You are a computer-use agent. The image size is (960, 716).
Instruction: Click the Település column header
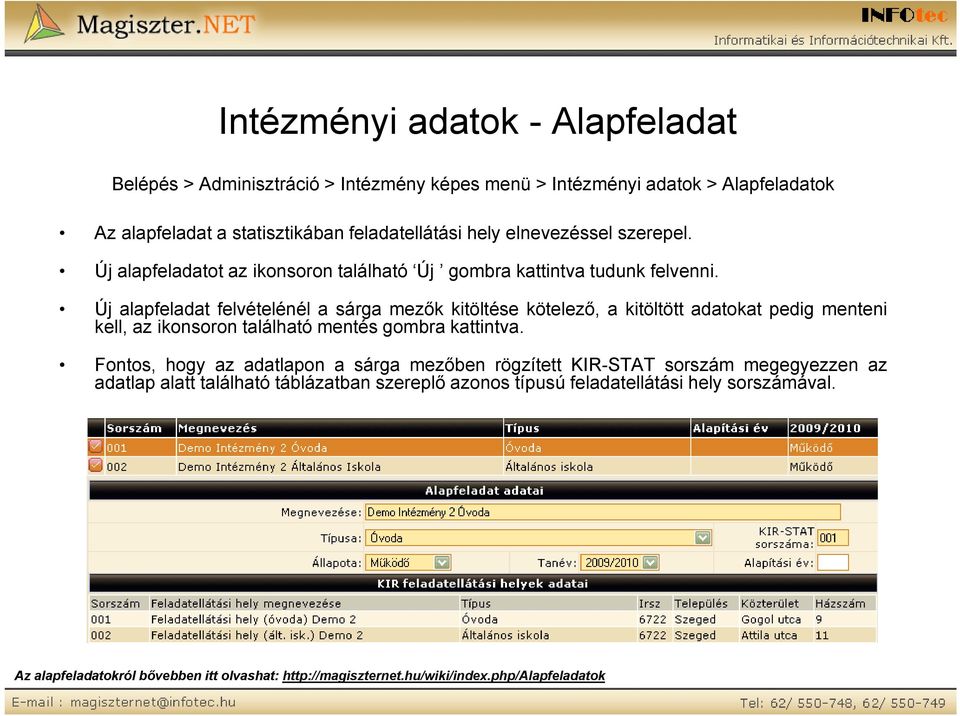tap(701, 603)
